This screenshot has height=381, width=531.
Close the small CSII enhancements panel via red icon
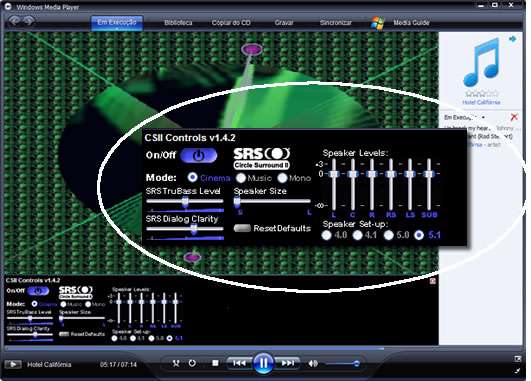pyautogui.click(x=433, y=281)
